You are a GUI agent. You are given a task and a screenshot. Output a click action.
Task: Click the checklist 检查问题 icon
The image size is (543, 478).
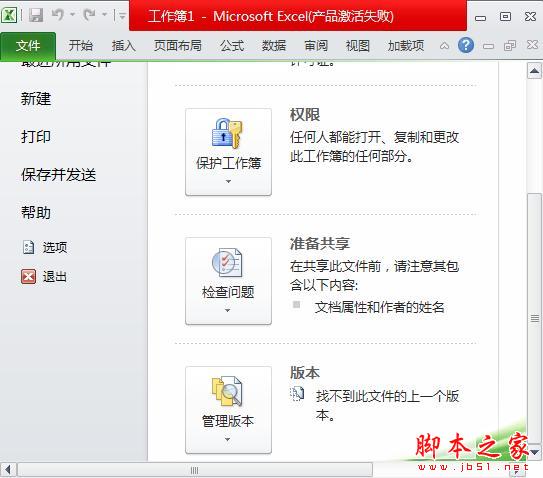[227, 262]
